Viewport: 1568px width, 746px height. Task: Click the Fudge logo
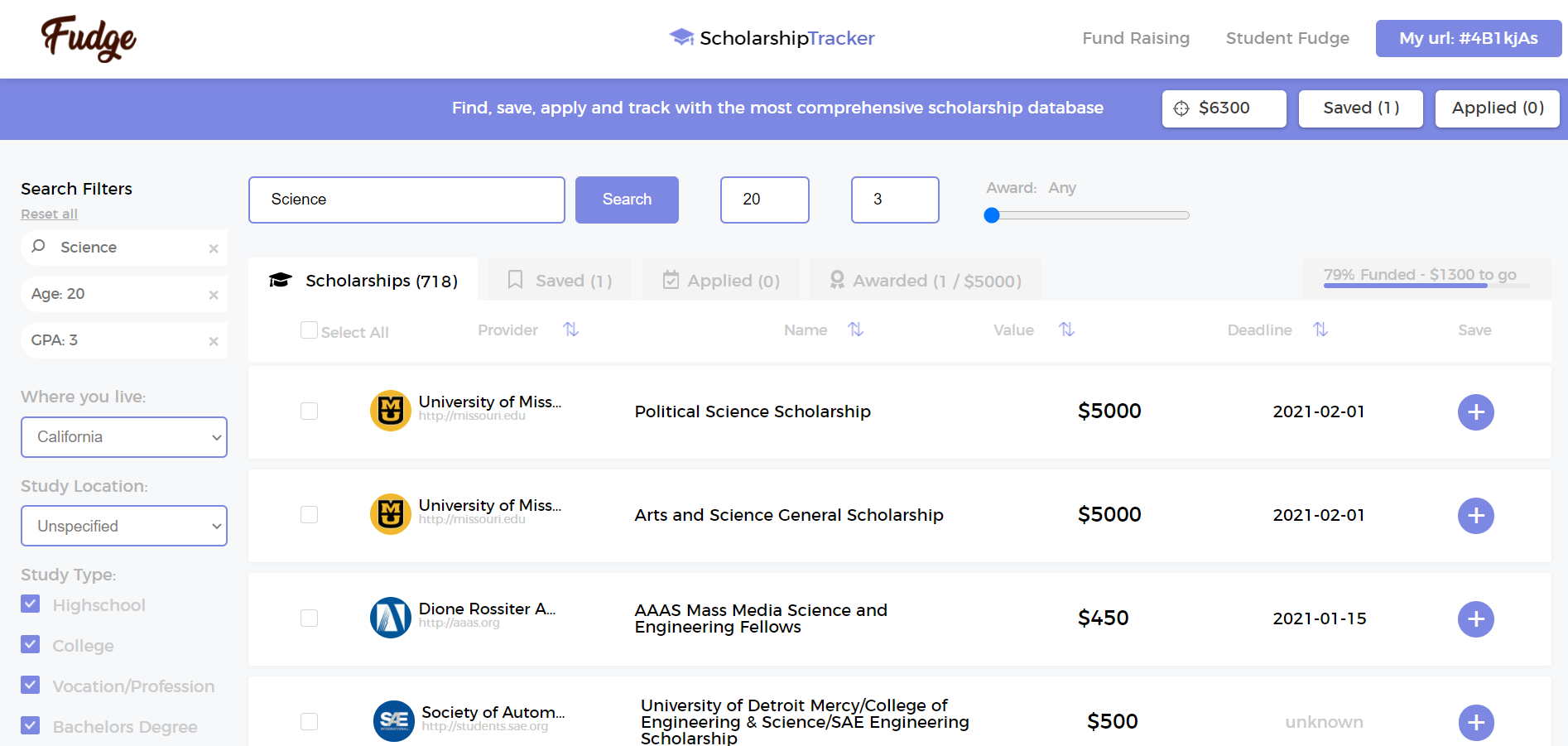coord(89,38)
